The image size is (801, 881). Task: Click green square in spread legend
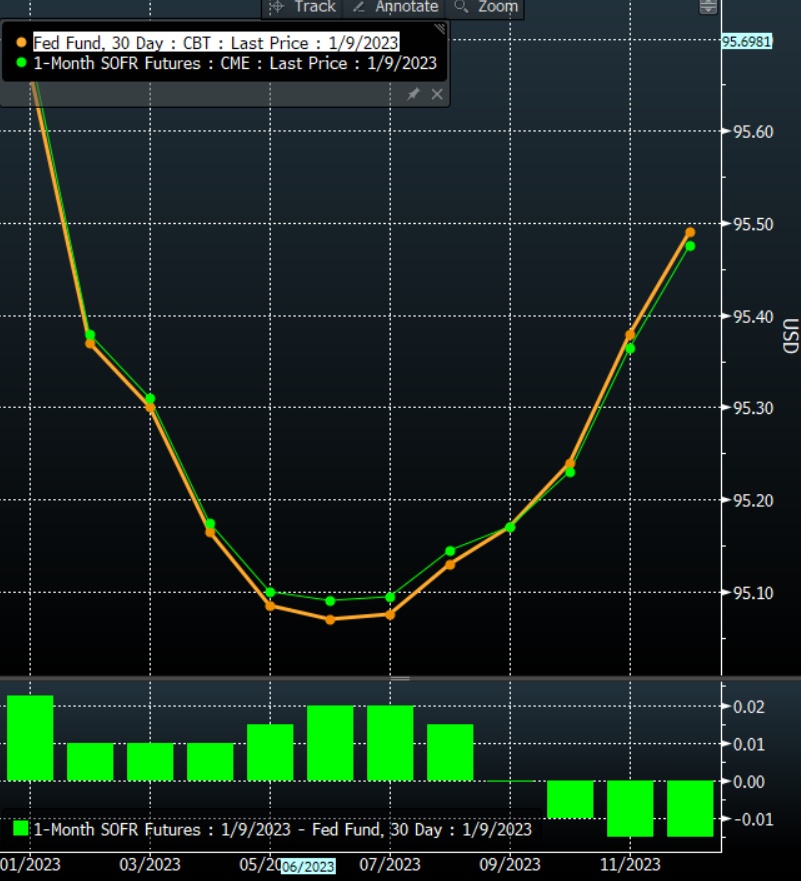pyautogui.click(x=20, y=829)
